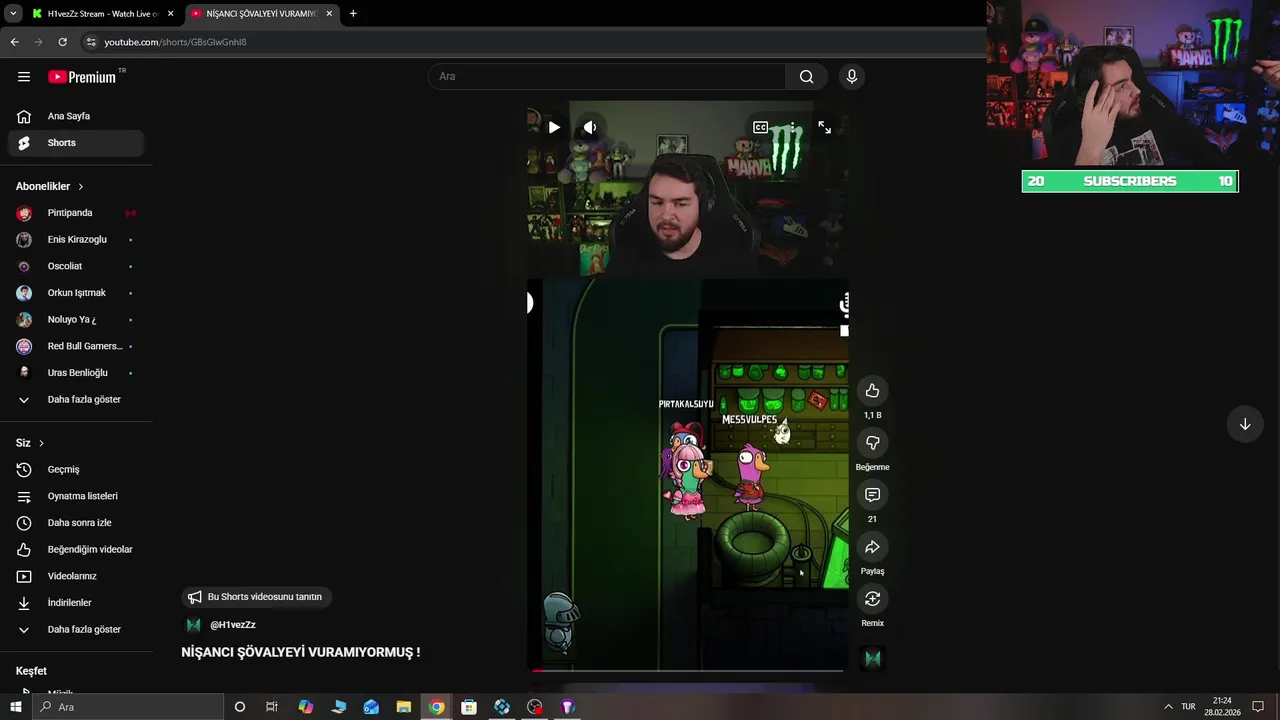Click Bu Shorts videosunu tanıtın button
This screenshot has width=1280, height=720.
pyautogui.click(x=256, y=597)
